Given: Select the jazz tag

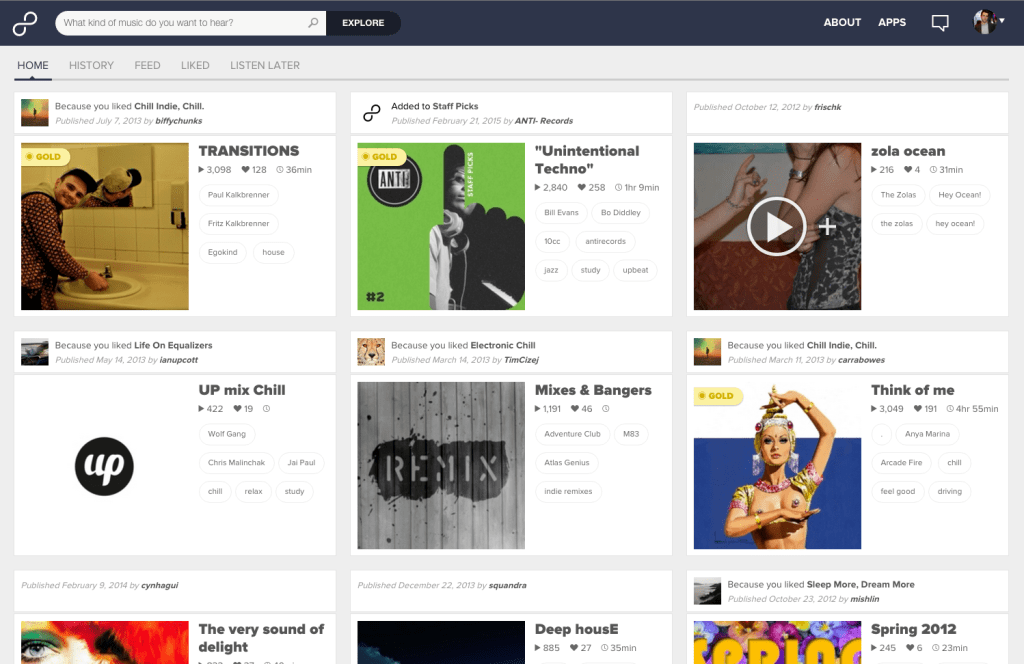Looking at the screenshot, I should pos(551,270).
